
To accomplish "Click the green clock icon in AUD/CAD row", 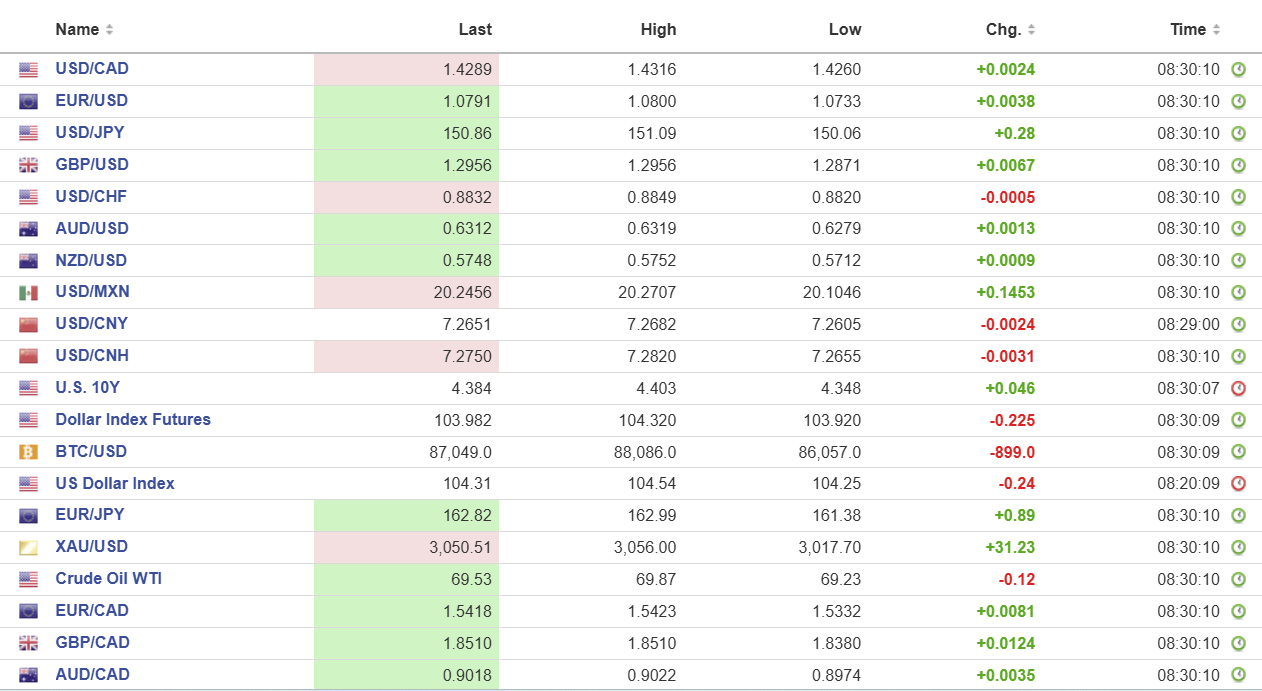I will (x=1238, y=675).
